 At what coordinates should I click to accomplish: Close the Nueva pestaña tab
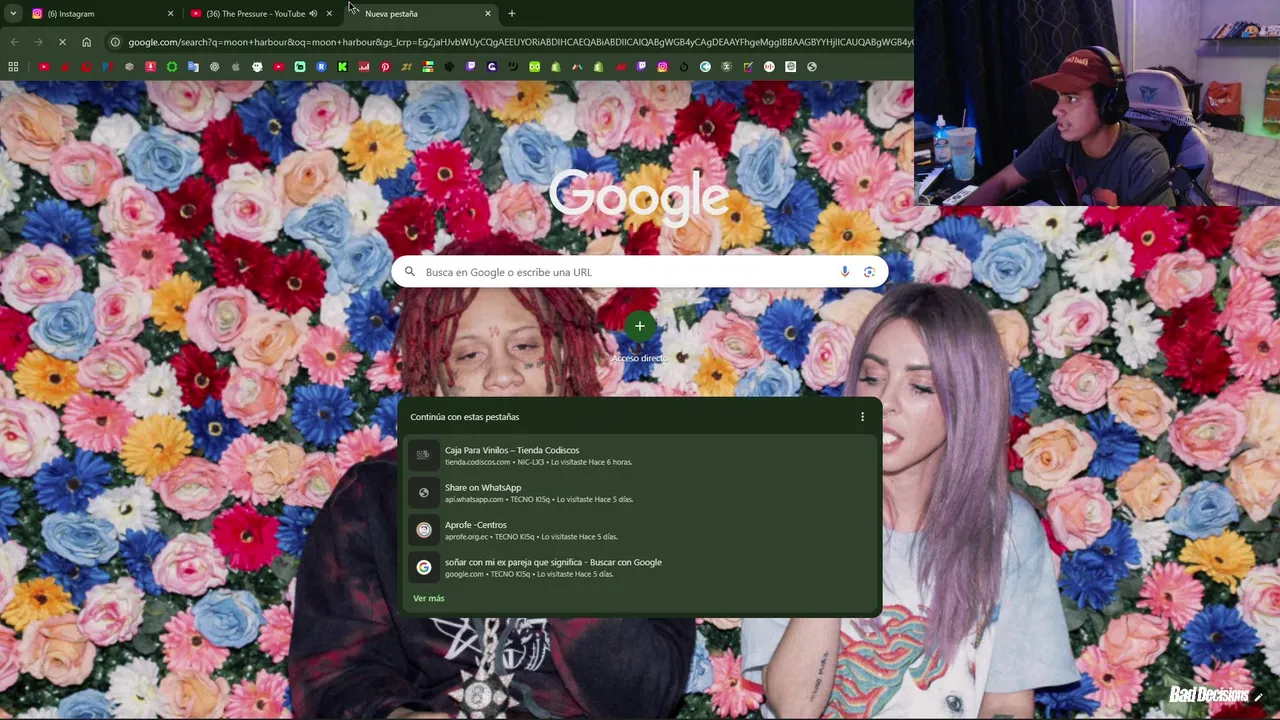click(x=488, y=14)
